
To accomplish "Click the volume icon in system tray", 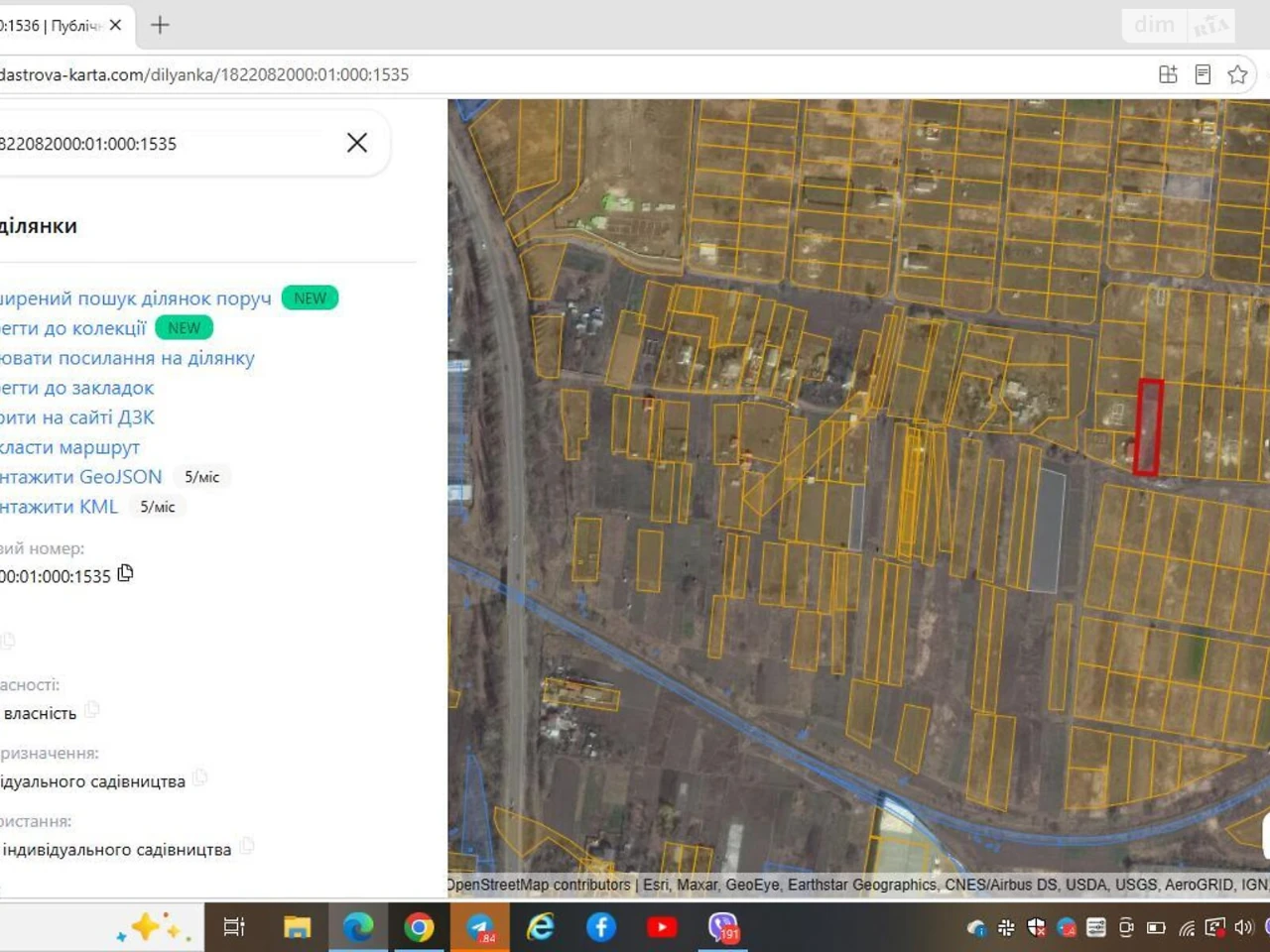I will click(1244, 928).
